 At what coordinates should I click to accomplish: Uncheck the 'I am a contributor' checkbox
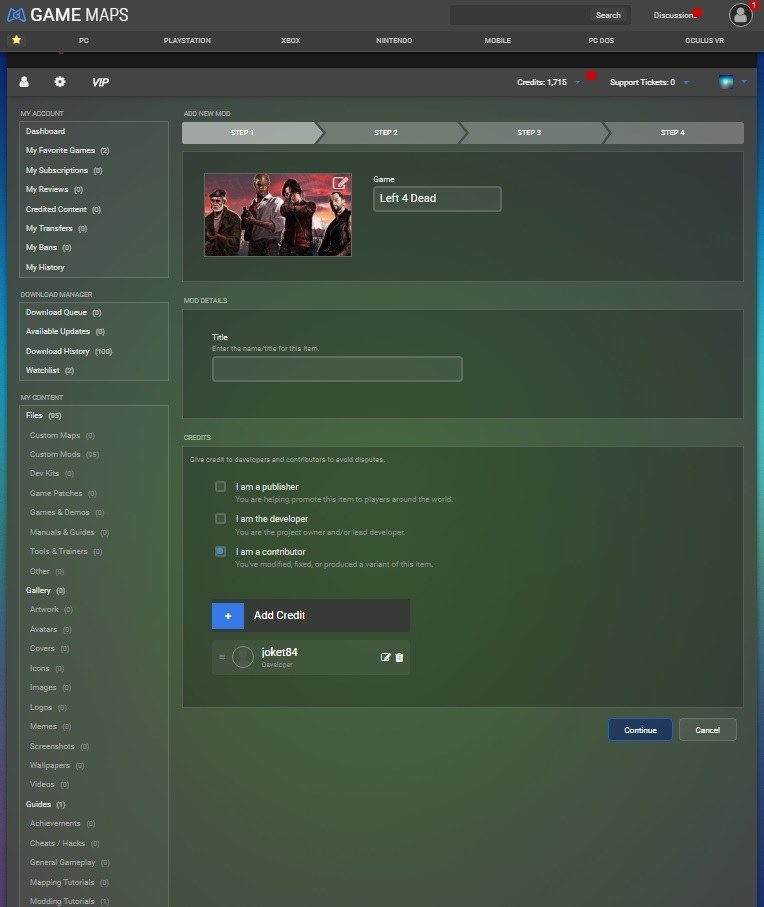coord(220,551)
